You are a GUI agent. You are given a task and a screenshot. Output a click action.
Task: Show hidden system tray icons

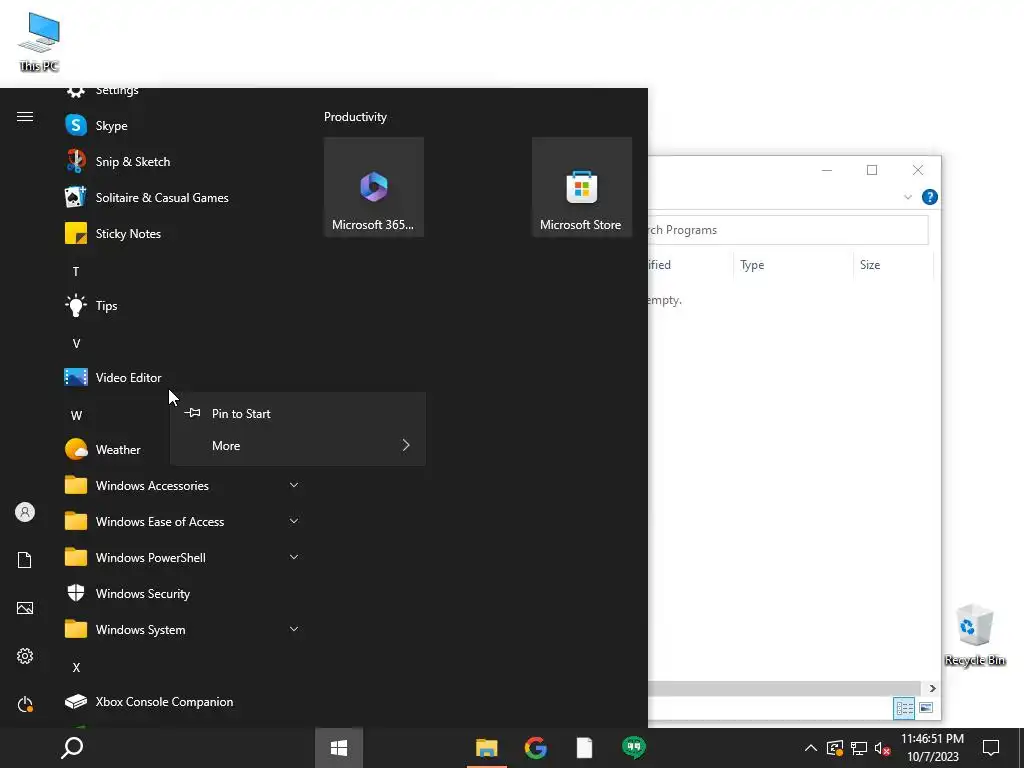810,748
